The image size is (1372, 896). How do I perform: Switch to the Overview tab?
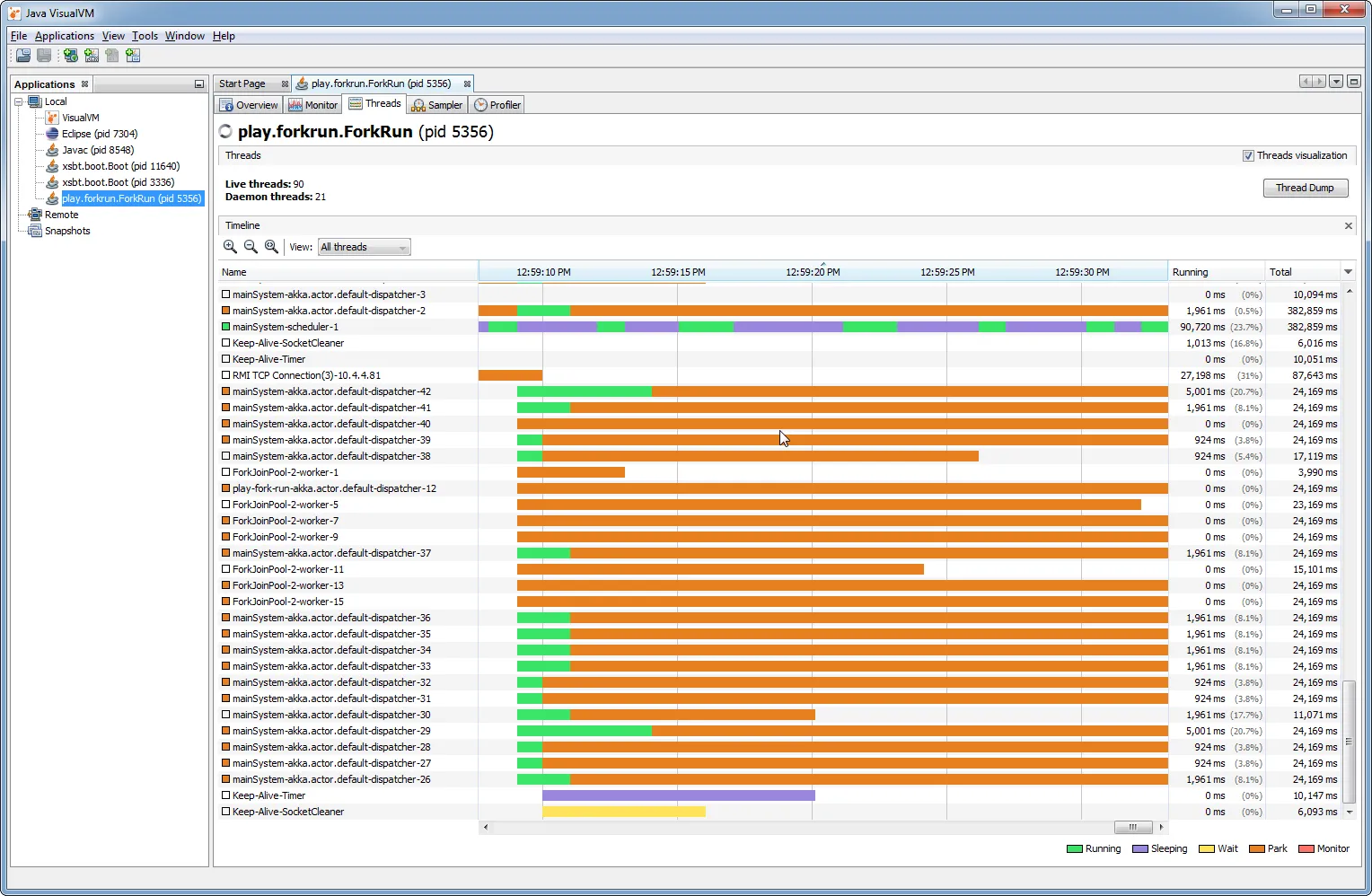click(249, 105)
